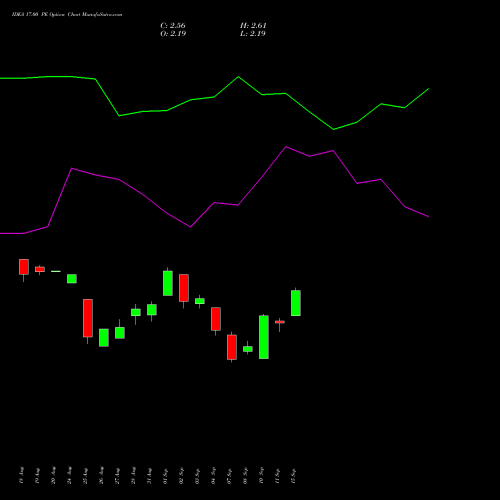Click the "19 Aug" date axis label
The height and width of the screenshot is (500, 500).
click(x=38, y=476)
